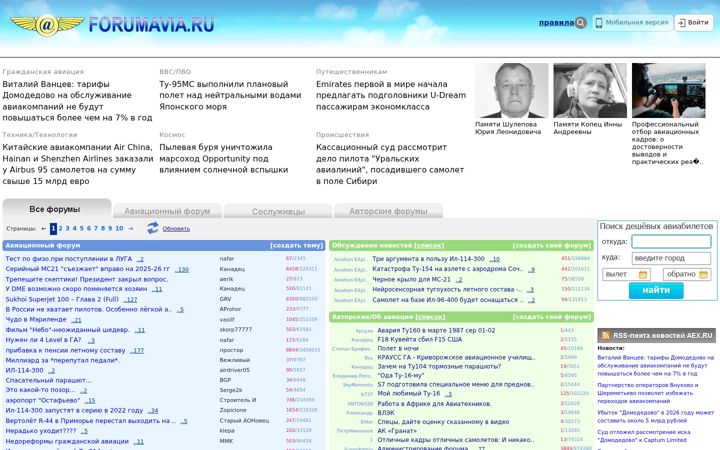Image resolution: width=720 pixels, height=450 pixels.
Task: Click the refresh arrows icon
Action: click(x=152, y=228)
